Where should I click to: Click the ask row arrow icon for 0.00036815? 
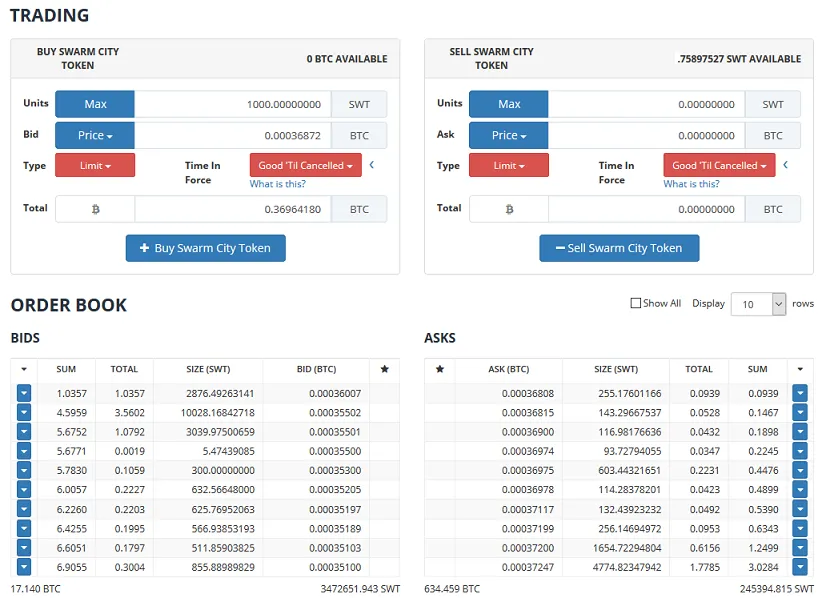click(800, 412)
